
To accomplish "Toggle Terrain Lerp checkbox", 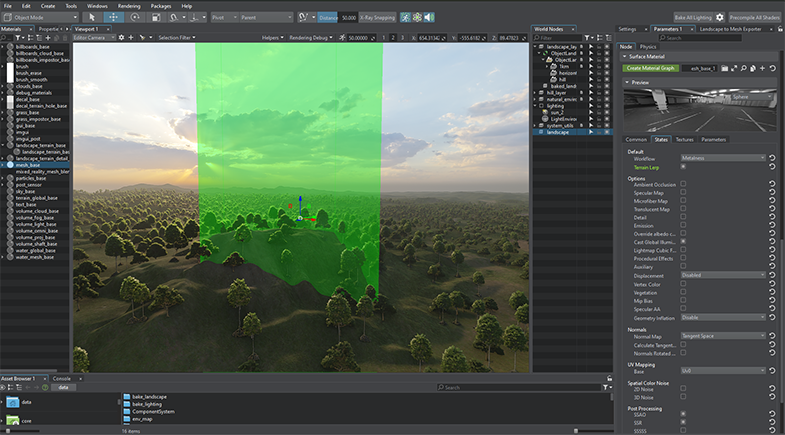I will click(x=683, y=167).
